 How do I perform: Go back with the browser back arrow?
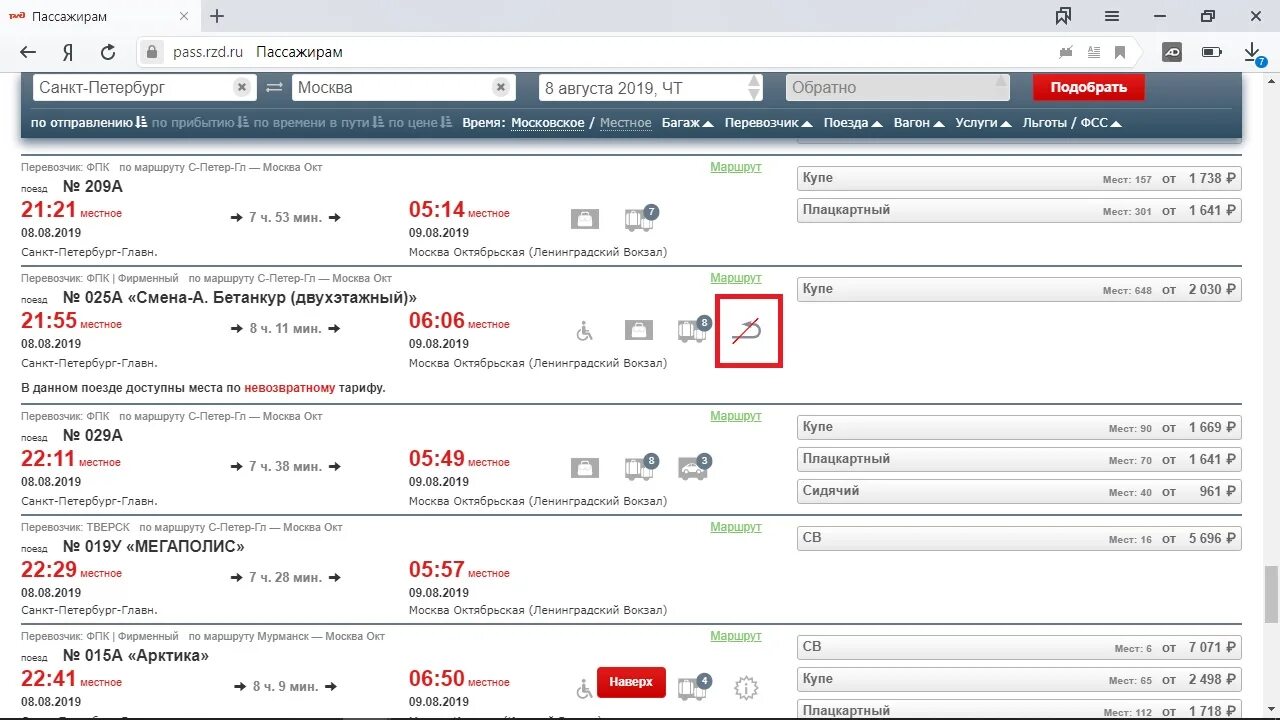(28, 52)
